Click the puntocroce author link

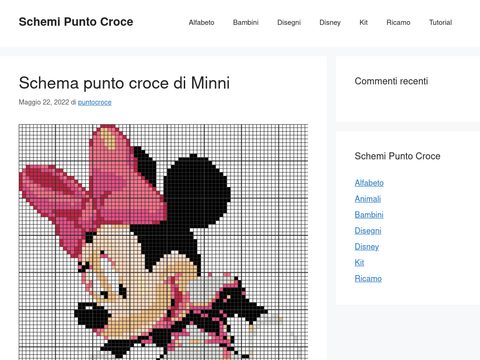(x=95, y=102)
